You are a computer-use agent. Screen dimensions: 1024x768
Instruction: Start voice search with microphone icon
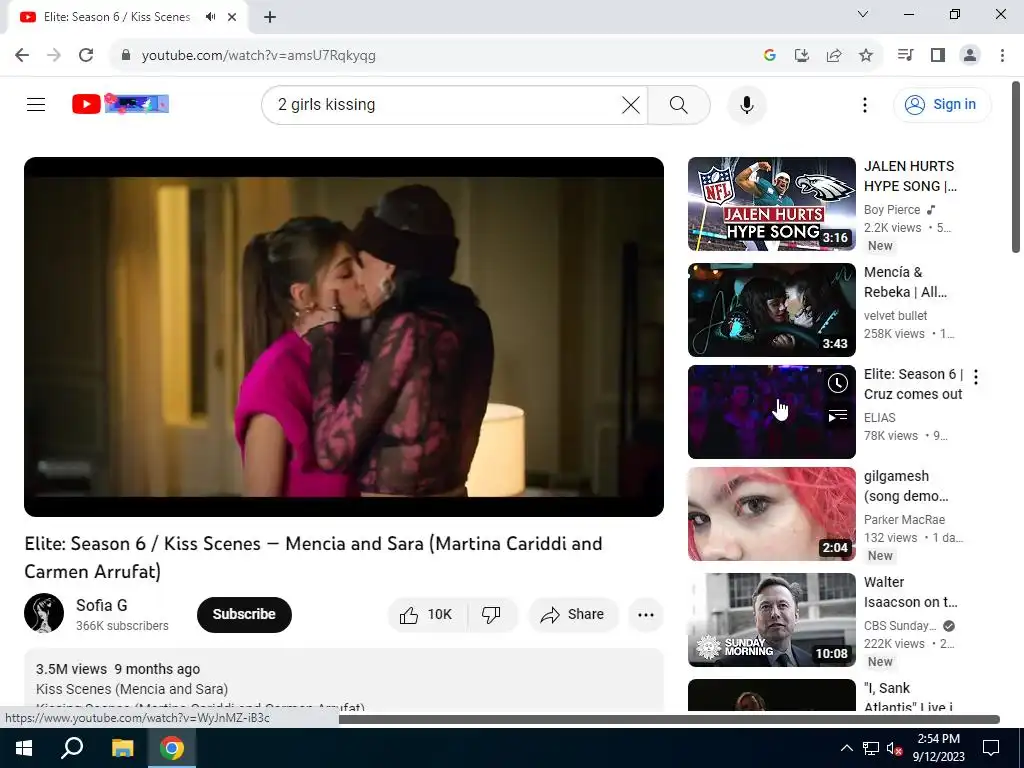746,104
